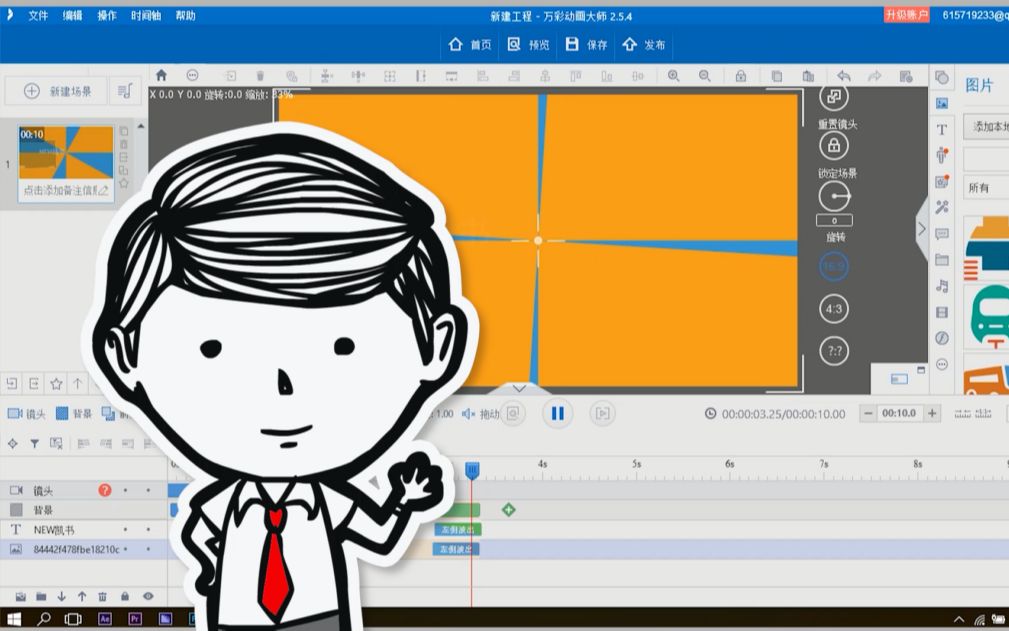Click the delete trash icon in the canvas toolbar
This screenshot has width=1009, height=631.
tap(260, 76)
